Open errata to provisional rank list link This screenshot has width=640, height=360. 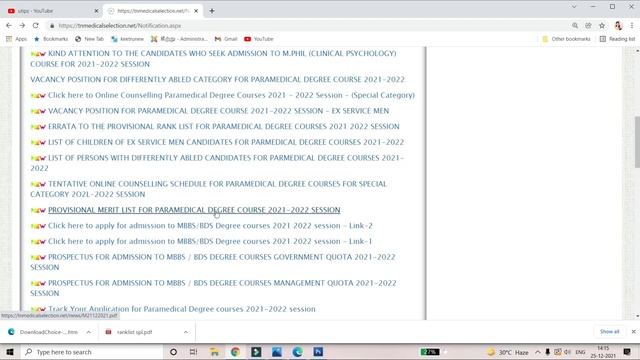pos(224,127)
